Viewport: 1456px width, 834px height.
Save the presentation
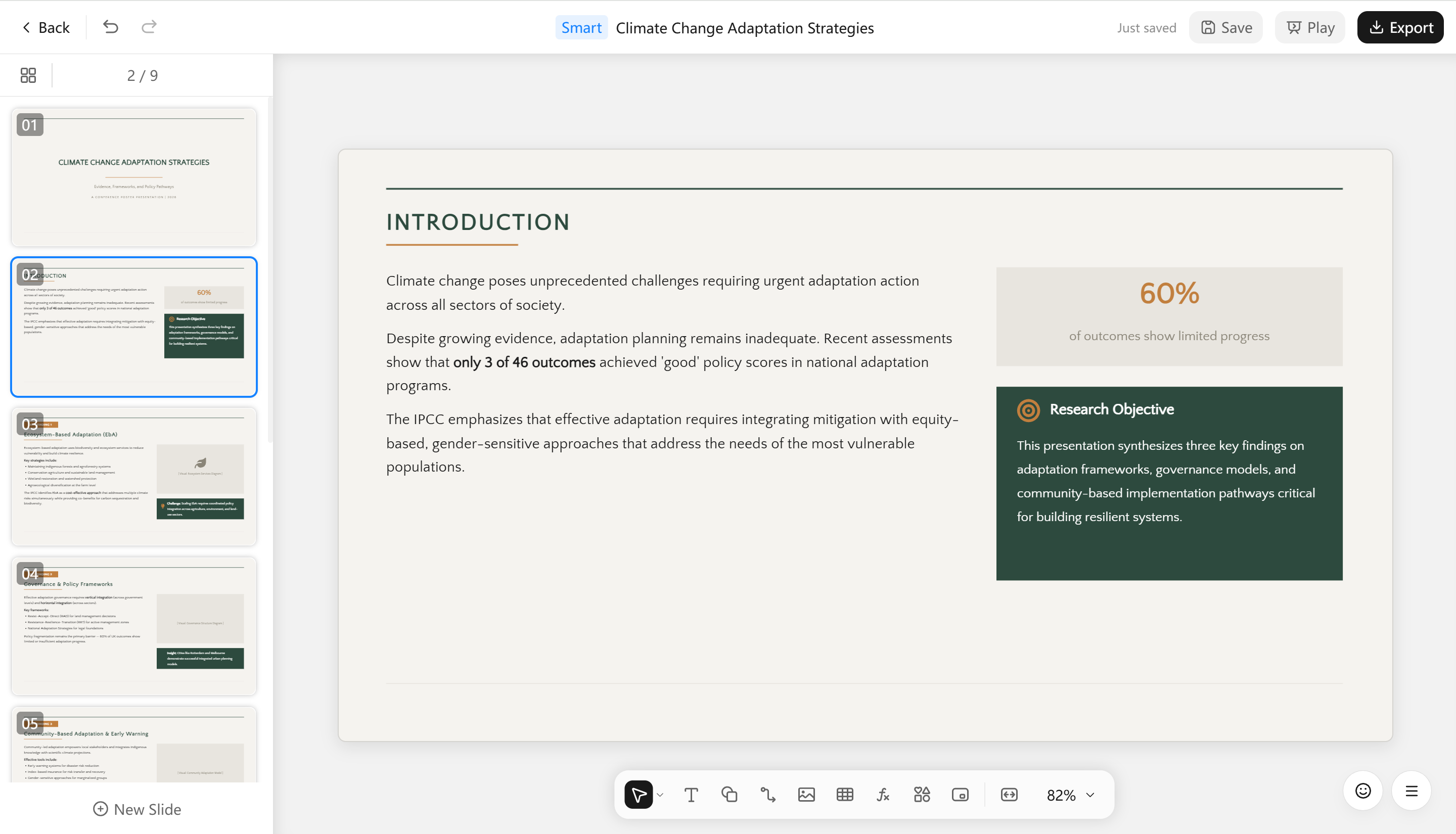(x=1226, y=27)
